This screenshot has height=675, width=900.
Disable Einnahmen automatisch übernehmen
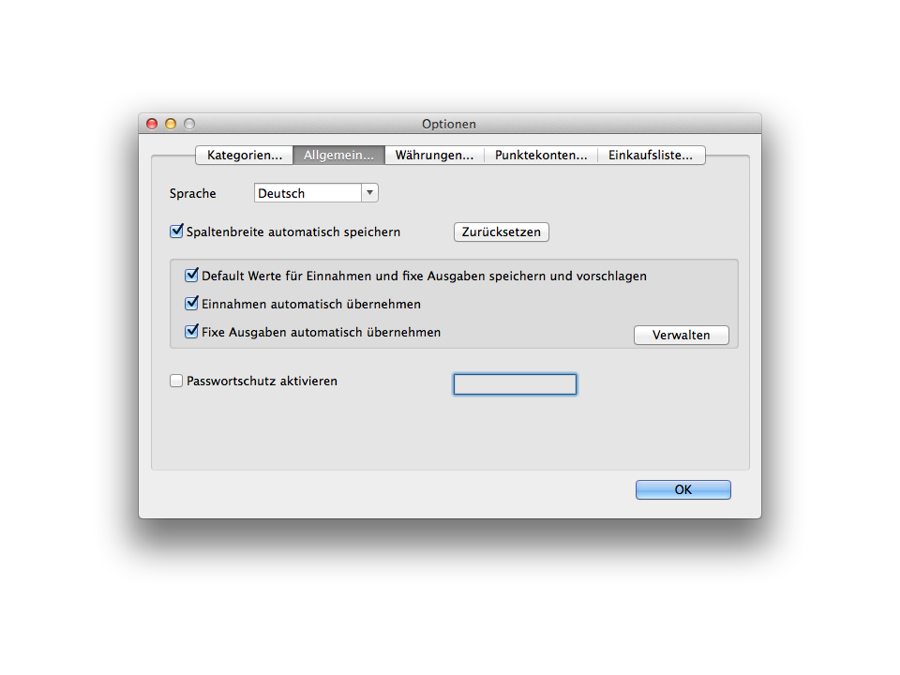[192, 304]
